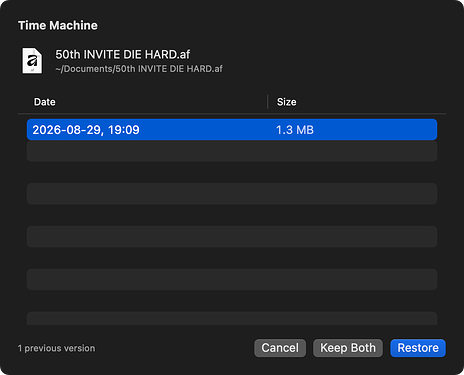
Task: Cancel the Time Machine dialog
Action: coord(280,348)
